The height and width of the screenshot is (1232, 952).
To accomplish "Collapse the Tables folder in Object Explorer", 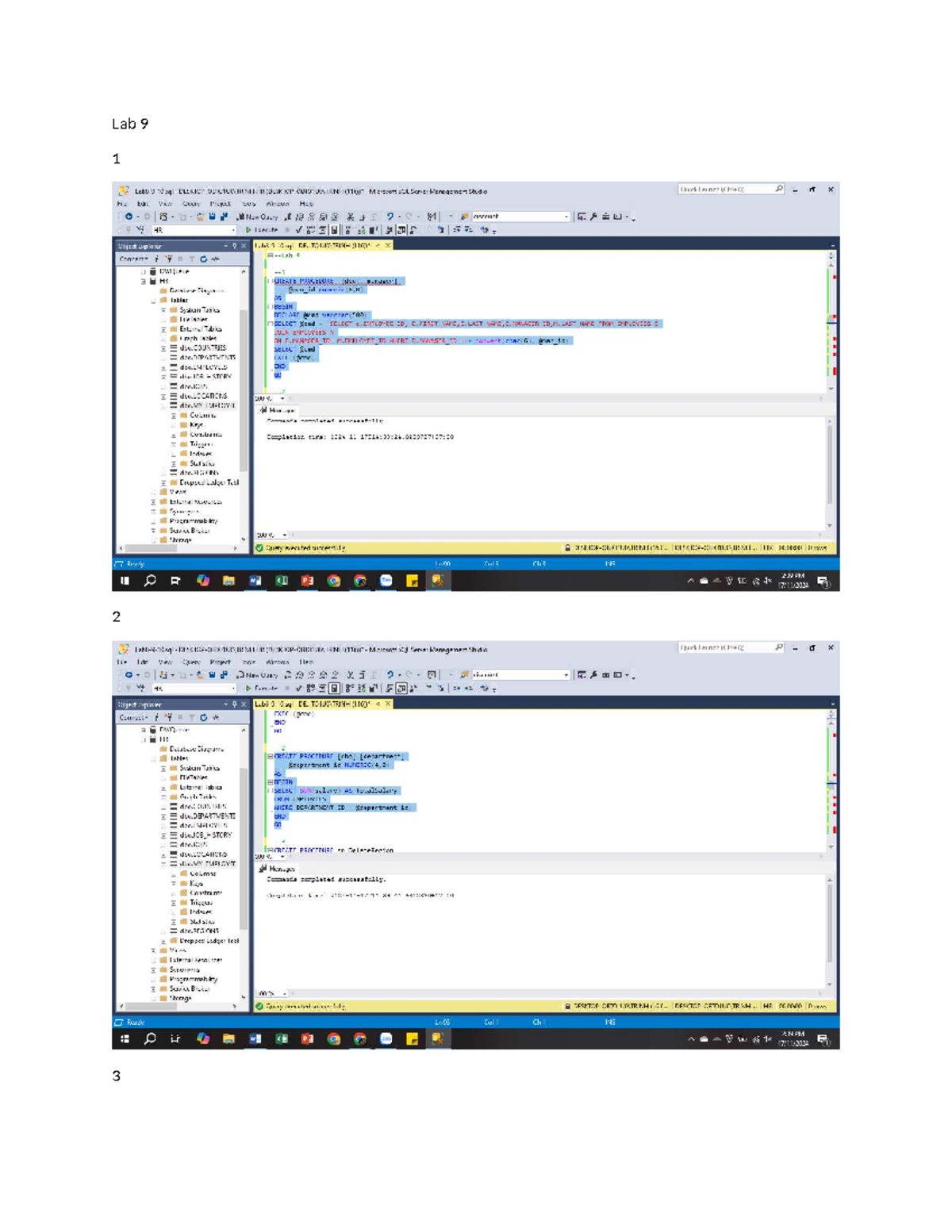I will point(154,300).
